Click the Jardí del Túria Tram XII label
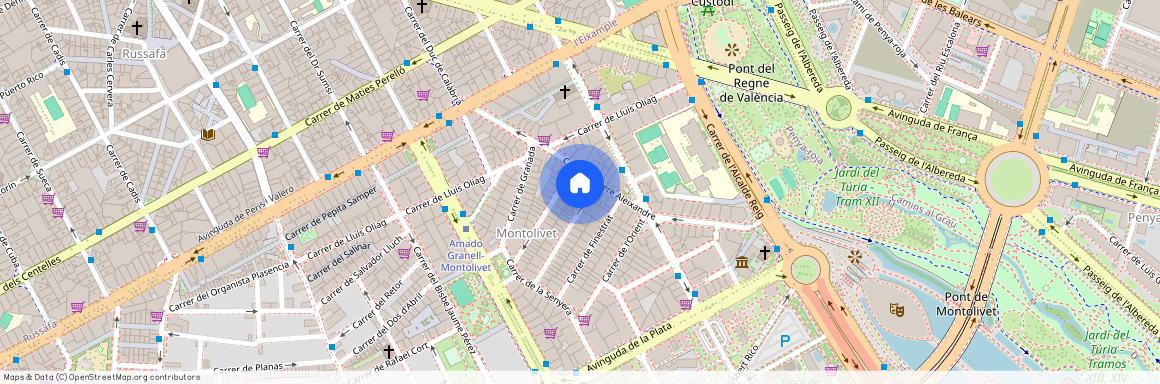This screenshot has height=384, width=1160. click(x=857, y=186)
